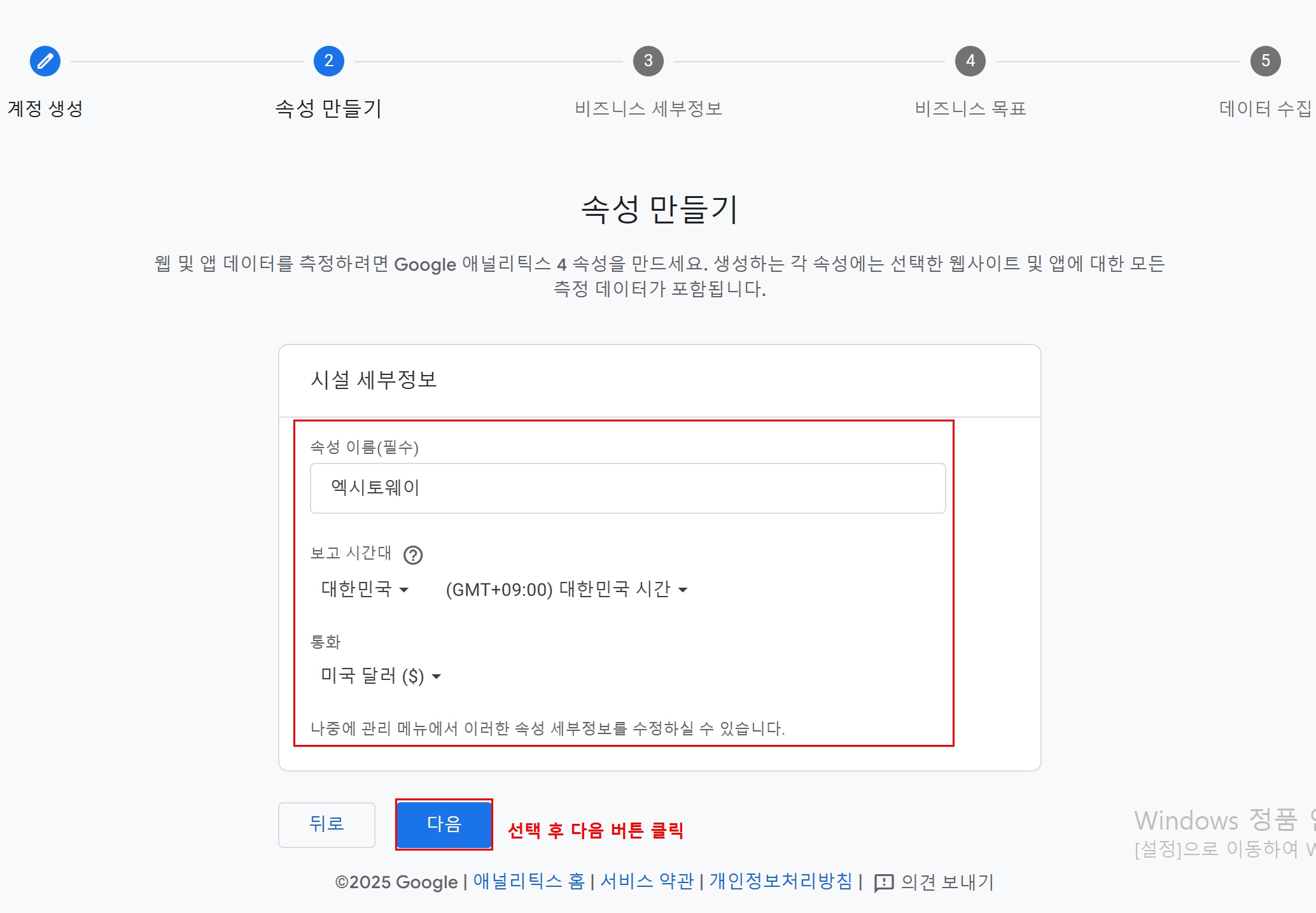Click the 다음 button
This screenshot has height=913, width=1316.
pos(444,823)
